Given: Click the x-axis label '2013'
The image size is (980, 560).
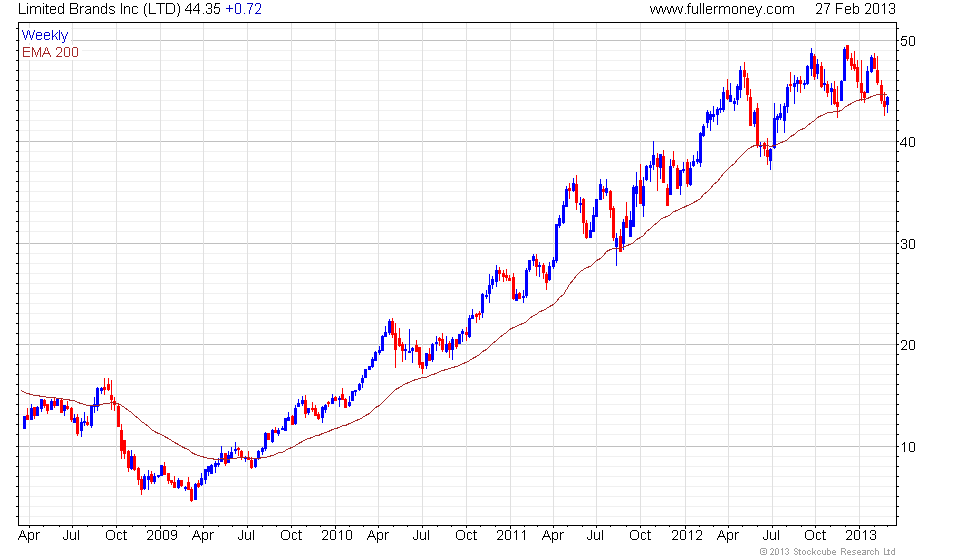Looking at the screenshot, I should point(861,536).
